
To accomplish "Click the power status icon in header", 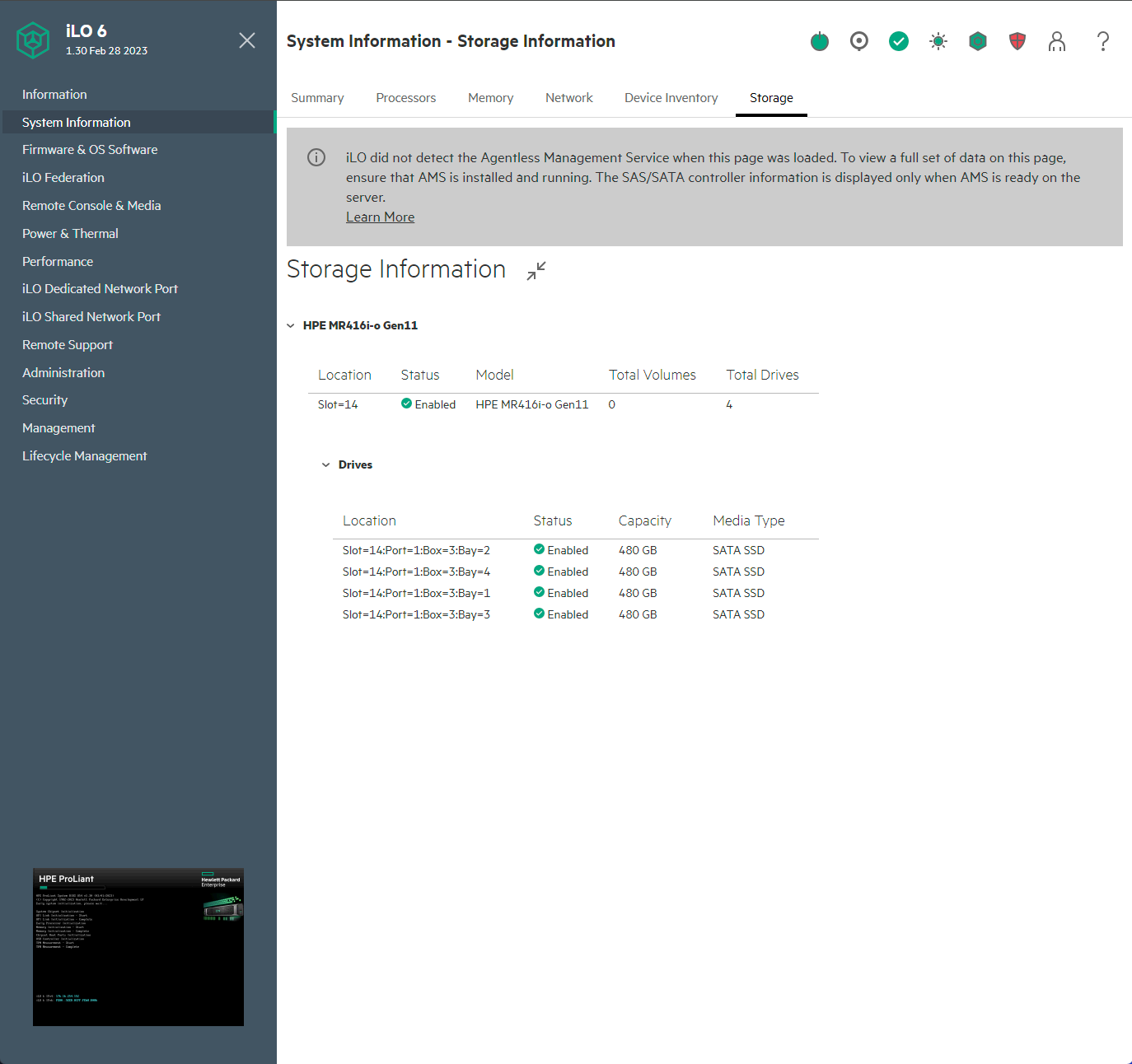I will coord(819,41).
